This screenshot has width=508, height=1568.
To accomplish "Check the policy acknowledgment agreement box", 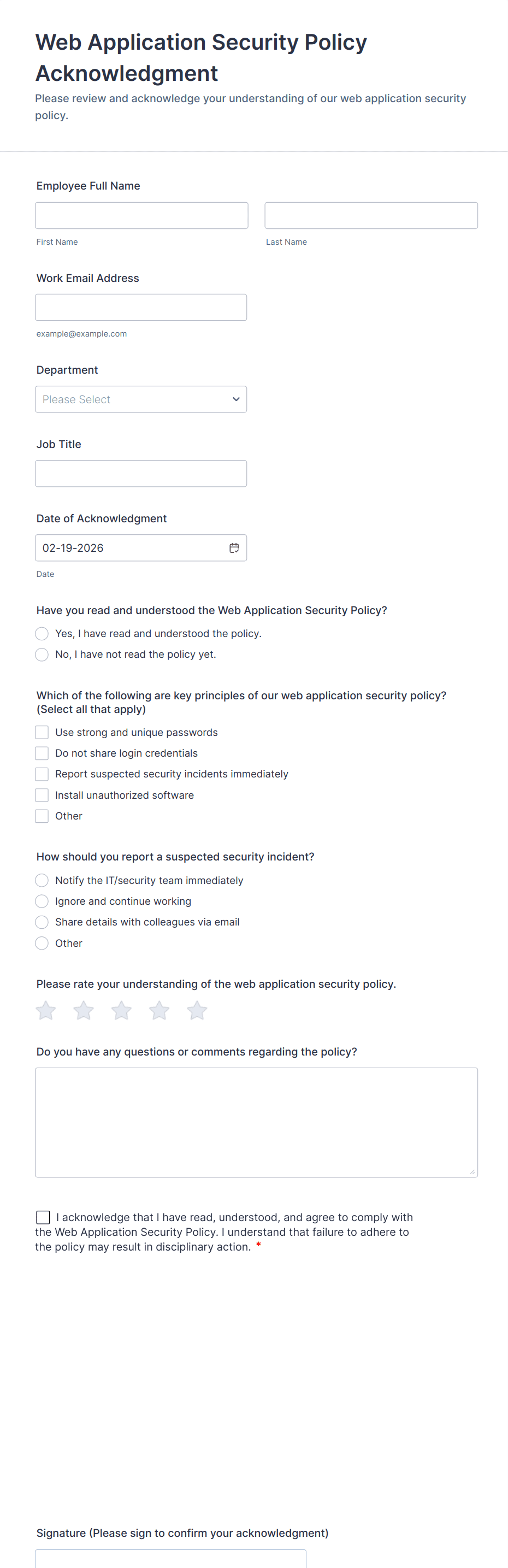I will (x=43, y=1217).
